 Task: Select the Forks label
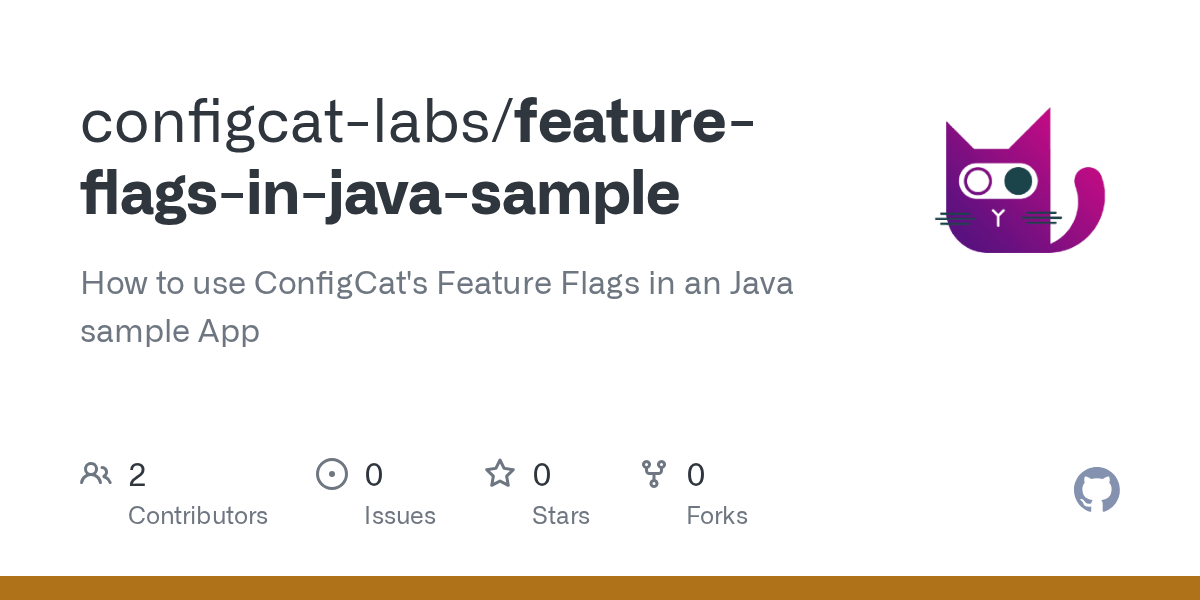[x=717, y=516]
